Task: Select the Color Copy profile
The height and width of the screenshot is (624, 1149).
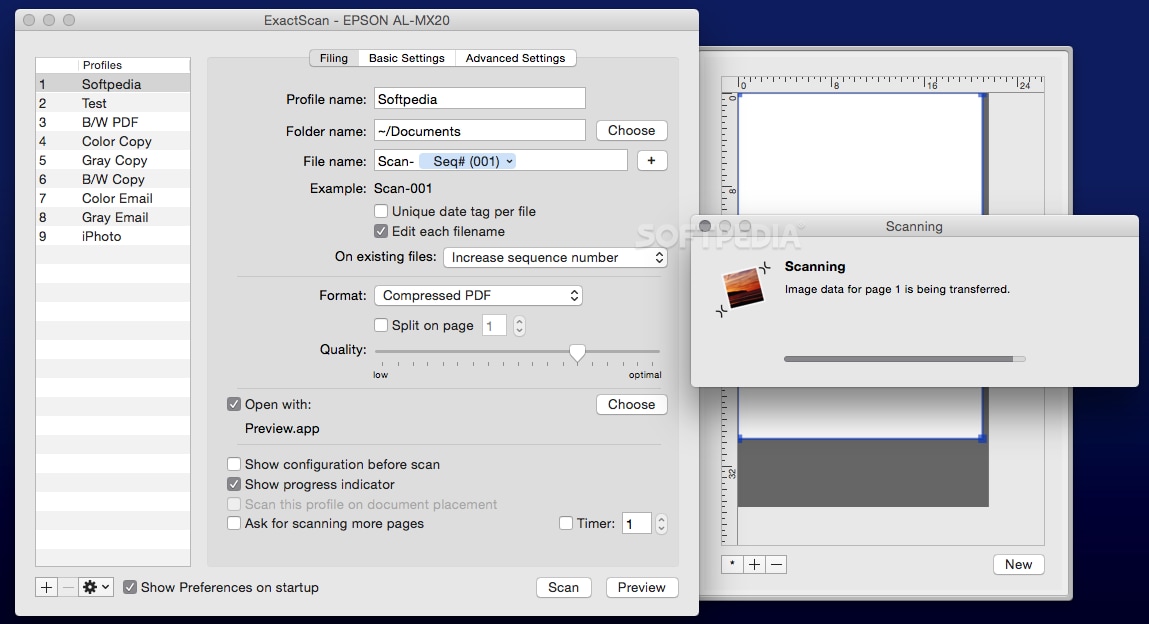Action: click(113, 141)
